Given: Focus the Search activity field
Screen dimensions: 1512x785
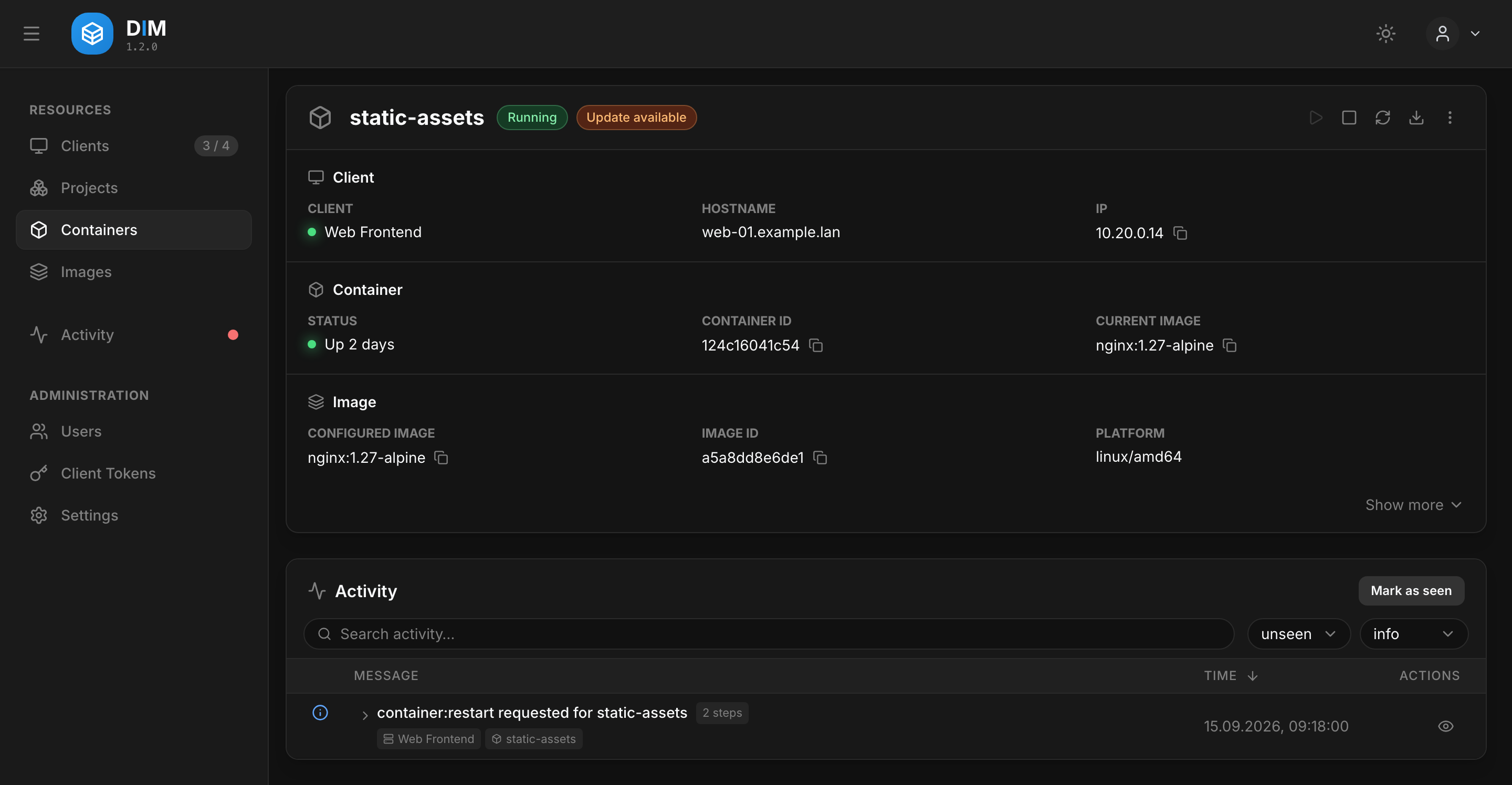Looking at the screenshot, I should pyautogui.click(x=769, y=634).
